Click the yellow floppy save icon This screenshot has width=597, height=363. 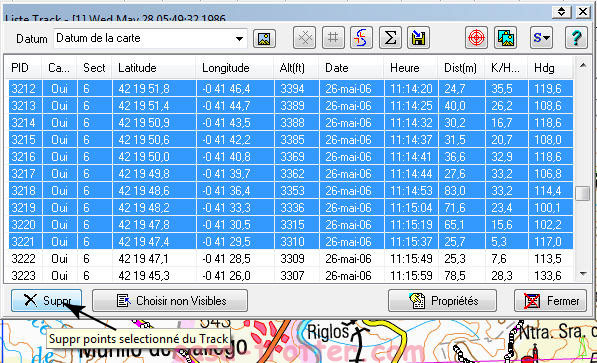[x=418, y=38]
